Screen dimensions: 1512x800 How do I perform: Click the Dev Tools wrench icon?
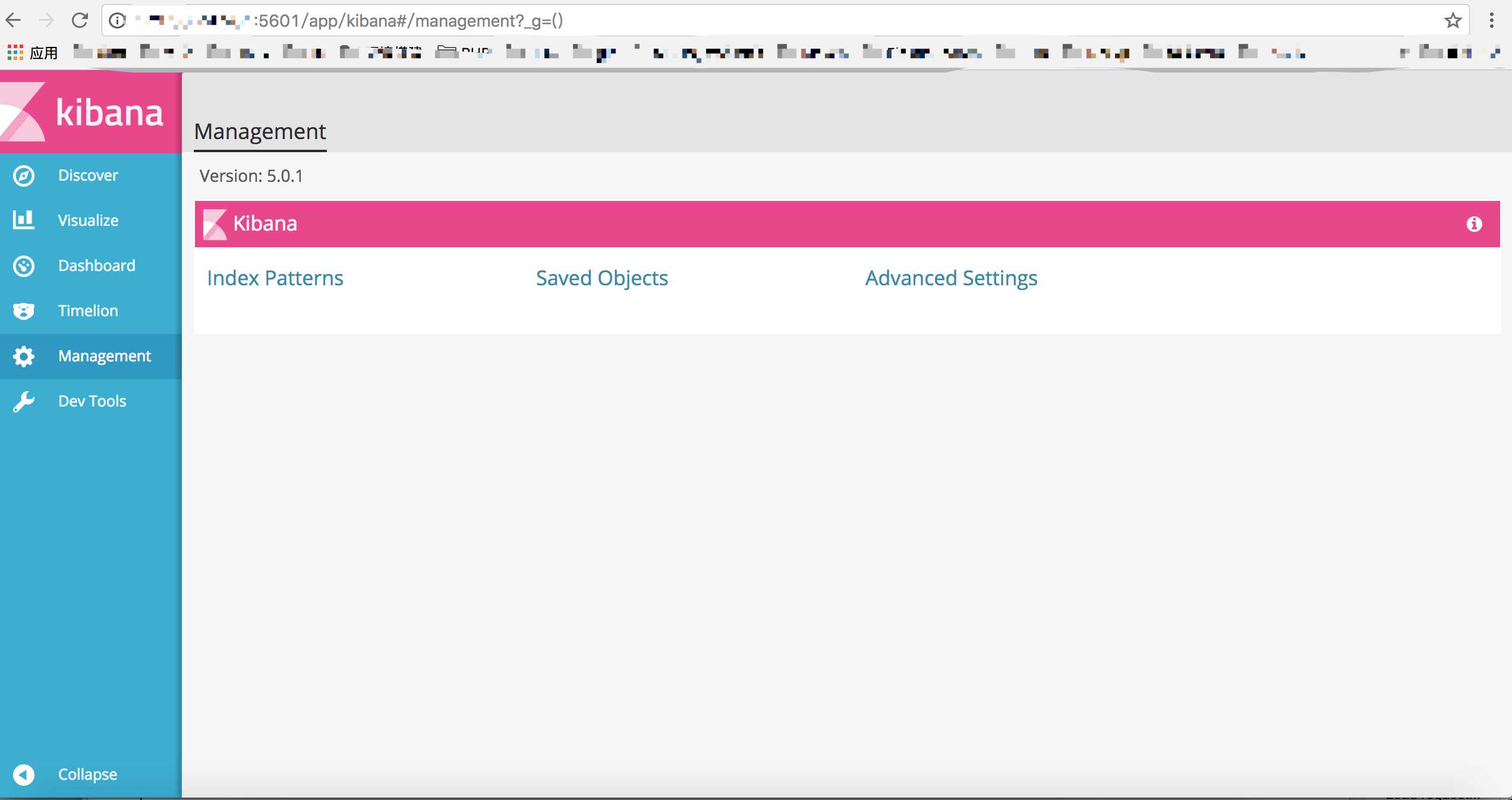pos(24,401)
